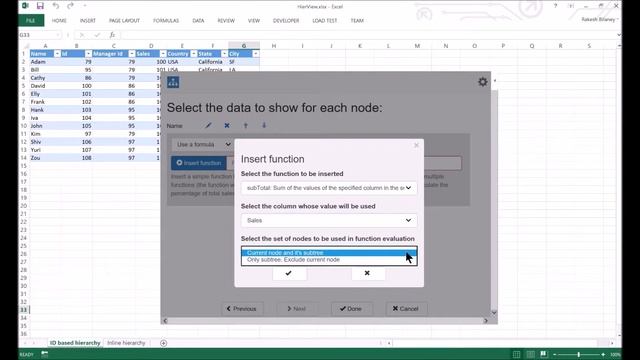Open the add-in settings gear
This screenshot has width=640, height=360.
coord(482,82)
